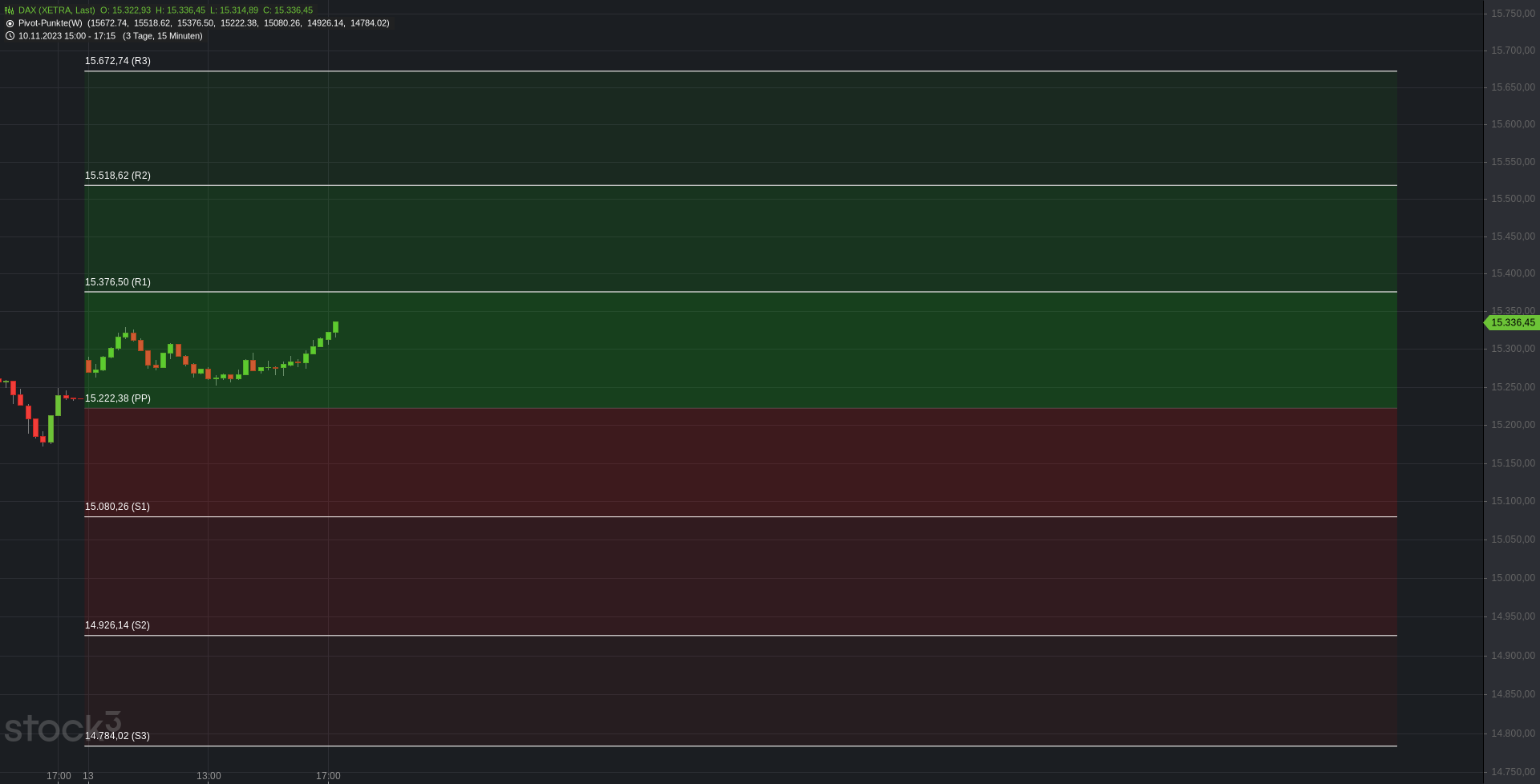Viewport: 1540px width, 784px height.
Task: Select the Pivot-Punkte(W) indicator label
Action: point(51,23)
